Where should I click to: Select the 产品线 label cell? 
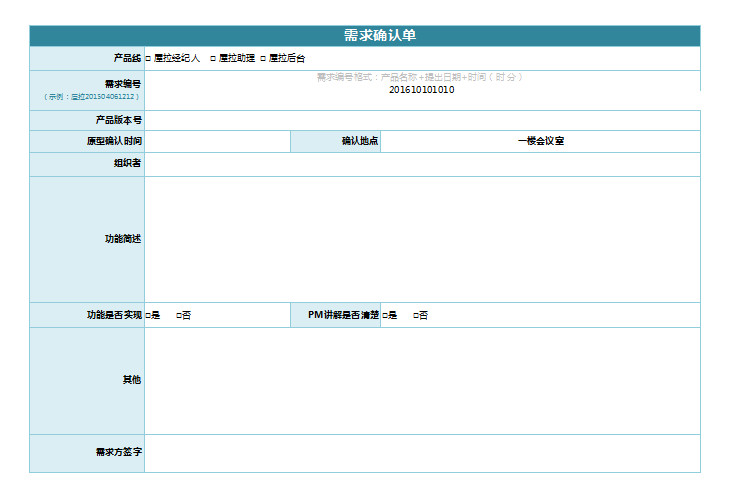[87, 58]
